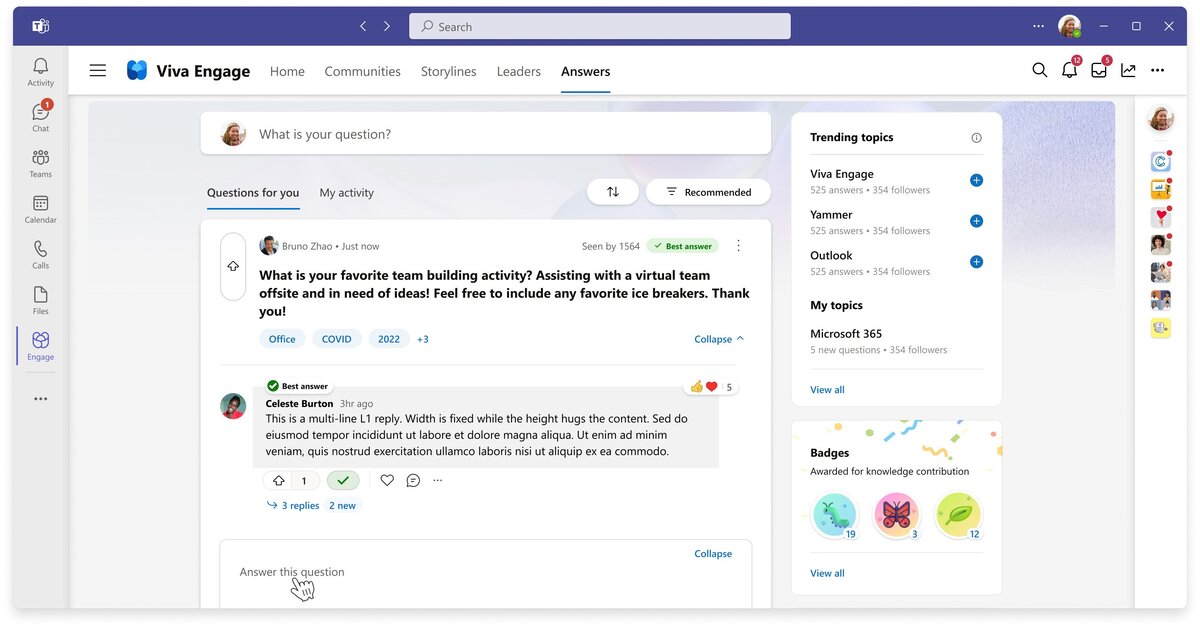The image size is (1200, 628).
Task: Click the Teams search box
Action: pos(600,26)
